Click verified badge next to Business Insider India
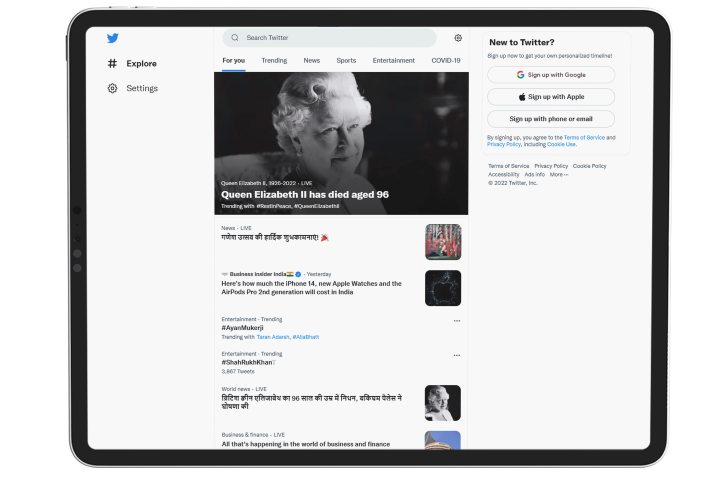713x480 pixels. (298, 274)
